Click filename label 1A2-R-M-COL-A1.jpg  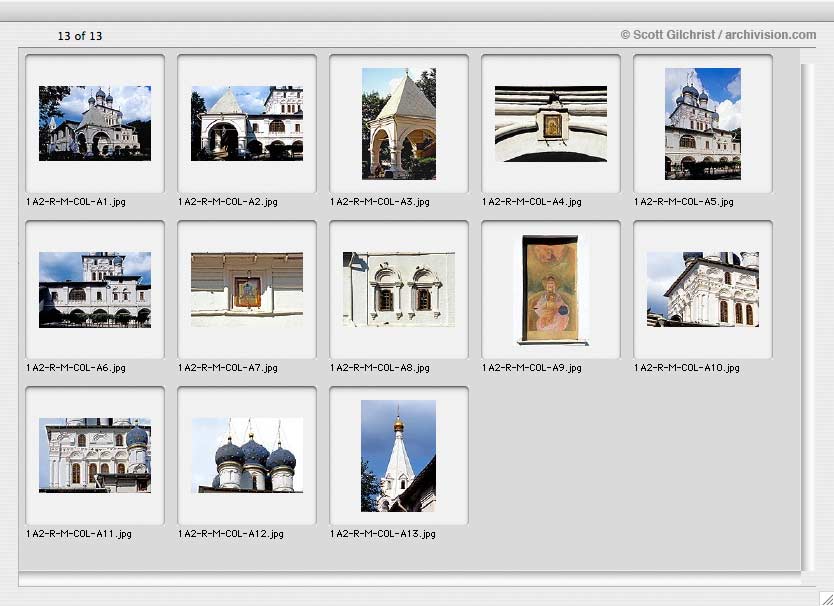click(x=76, y=202)
